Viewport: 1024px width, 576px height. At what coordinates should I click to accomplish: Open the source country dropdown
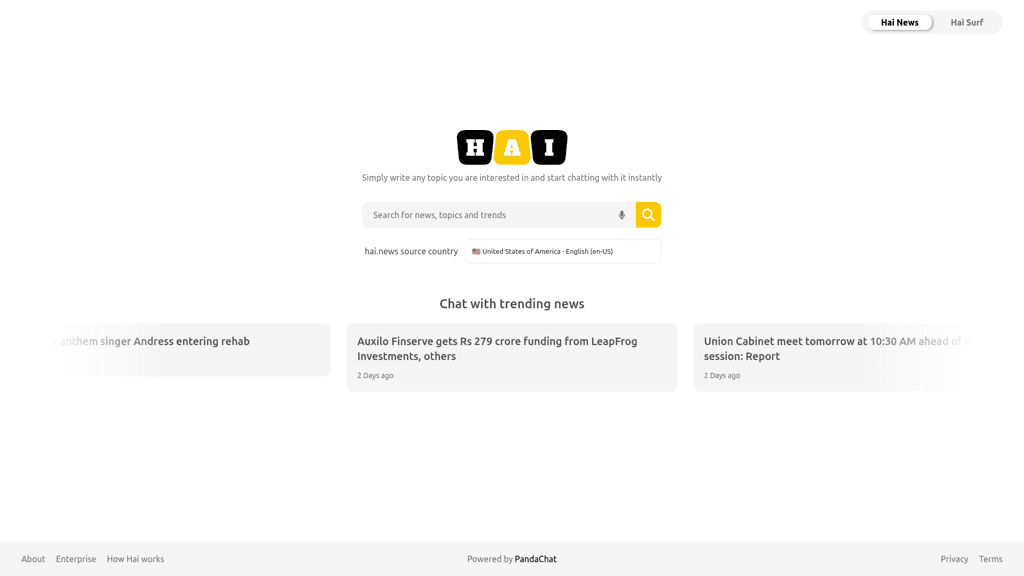563,252
